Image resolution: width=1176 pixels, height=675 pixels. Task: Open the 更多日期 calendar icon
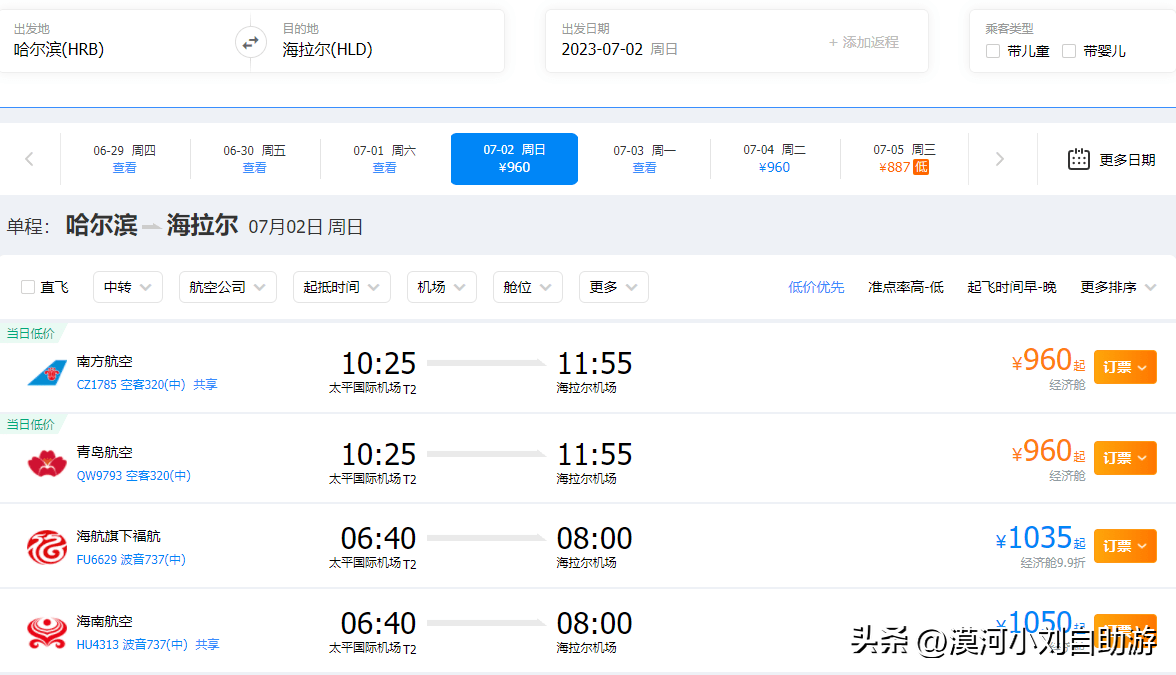(x=1078, y=159)
